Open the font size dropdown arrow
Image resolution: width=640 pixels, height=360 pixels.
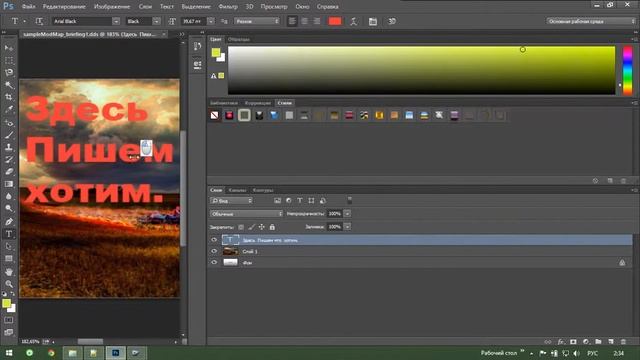[x=211, y=21]
